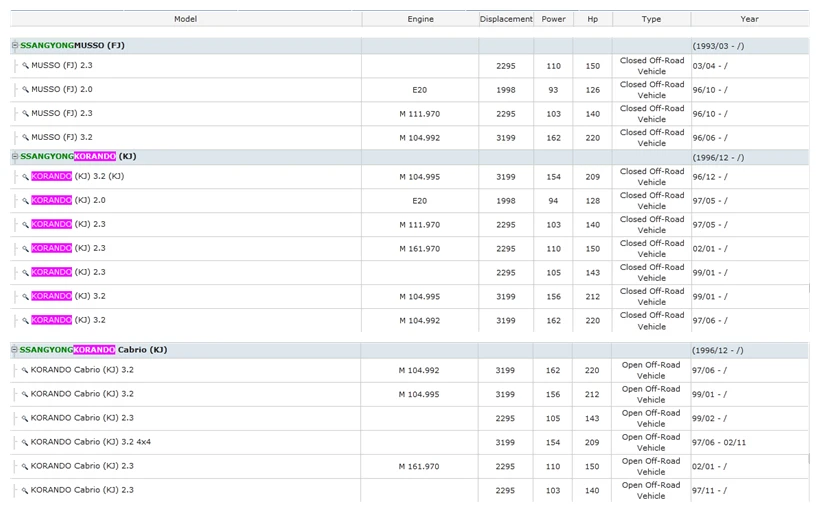Click year 97/11 - / cell
Image resolution: width=820 pixels, height=512 pixels.
point(709,491)
